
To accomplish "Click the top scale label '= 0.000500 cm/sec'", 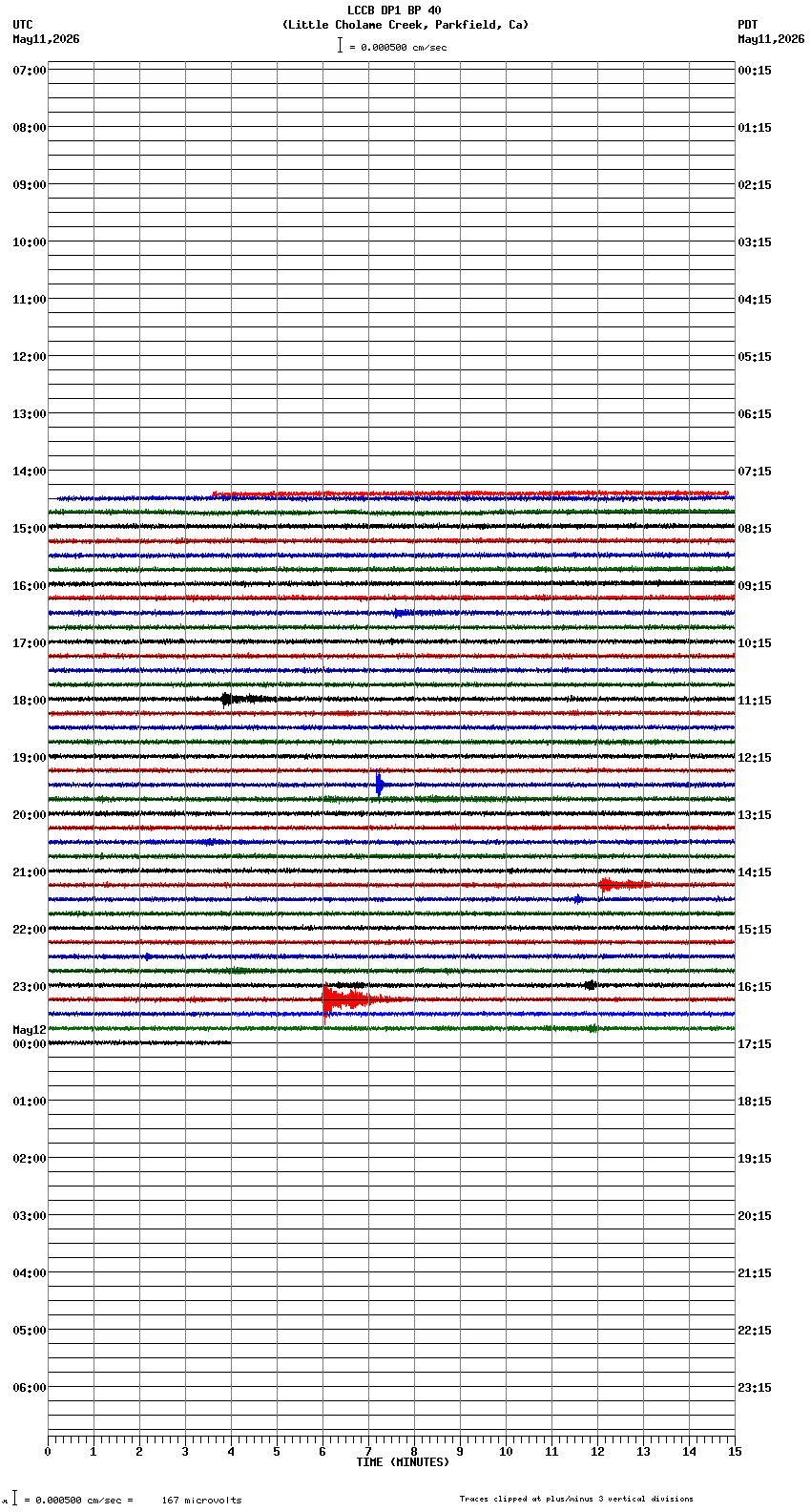I will coord(398,47).
